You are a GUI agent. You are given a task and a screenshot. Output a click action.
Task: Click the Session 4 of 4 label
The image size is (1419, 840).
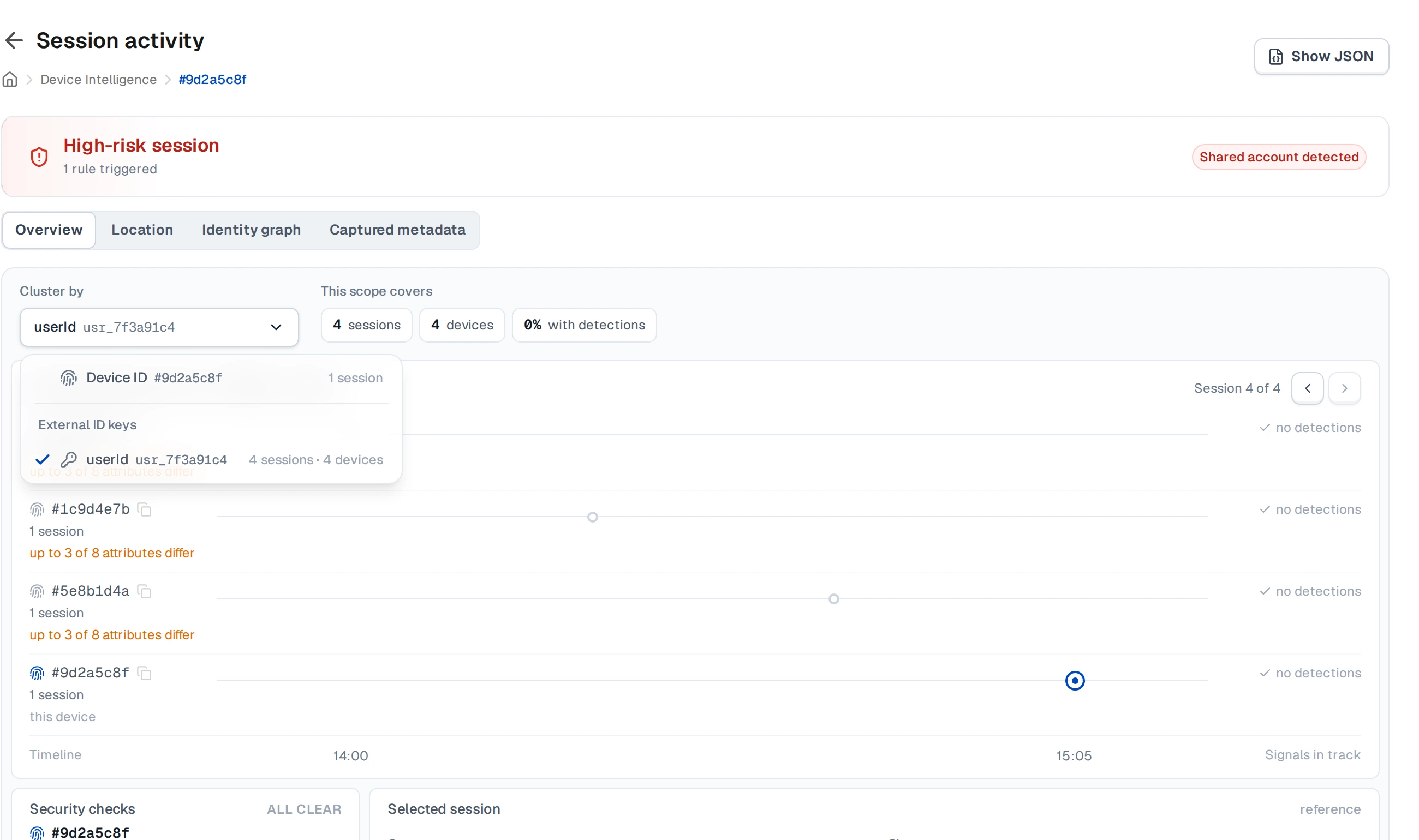pos(1237,388)
